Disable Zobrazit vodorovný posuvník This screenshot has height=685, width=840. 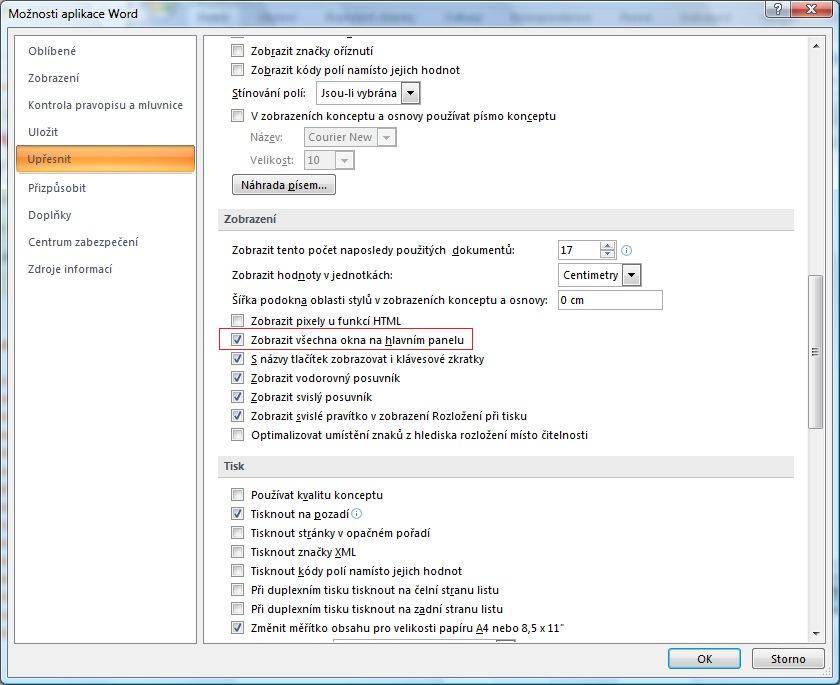[237, 378]
